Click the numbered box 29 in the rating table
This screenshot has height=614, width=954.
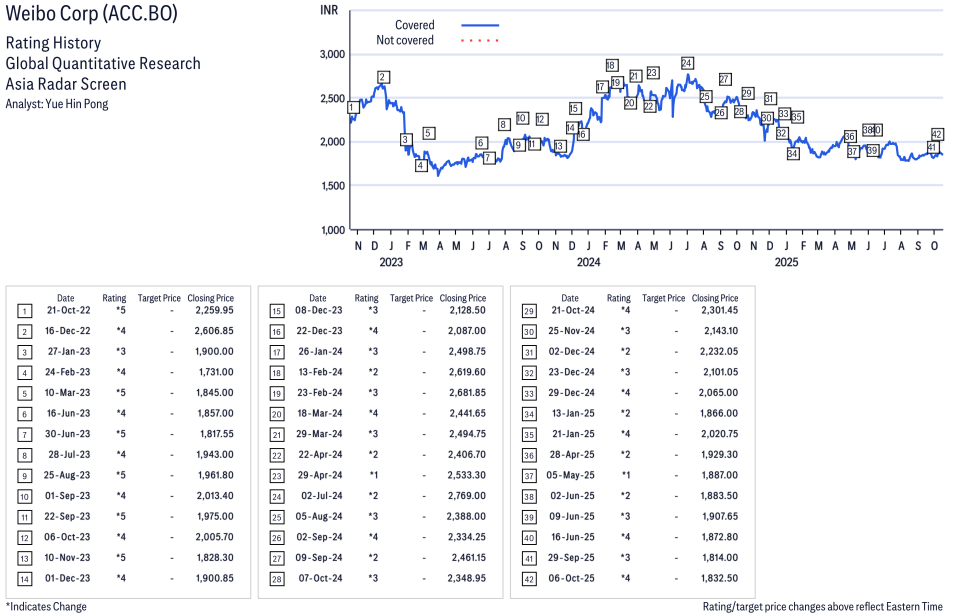(529, 312)
